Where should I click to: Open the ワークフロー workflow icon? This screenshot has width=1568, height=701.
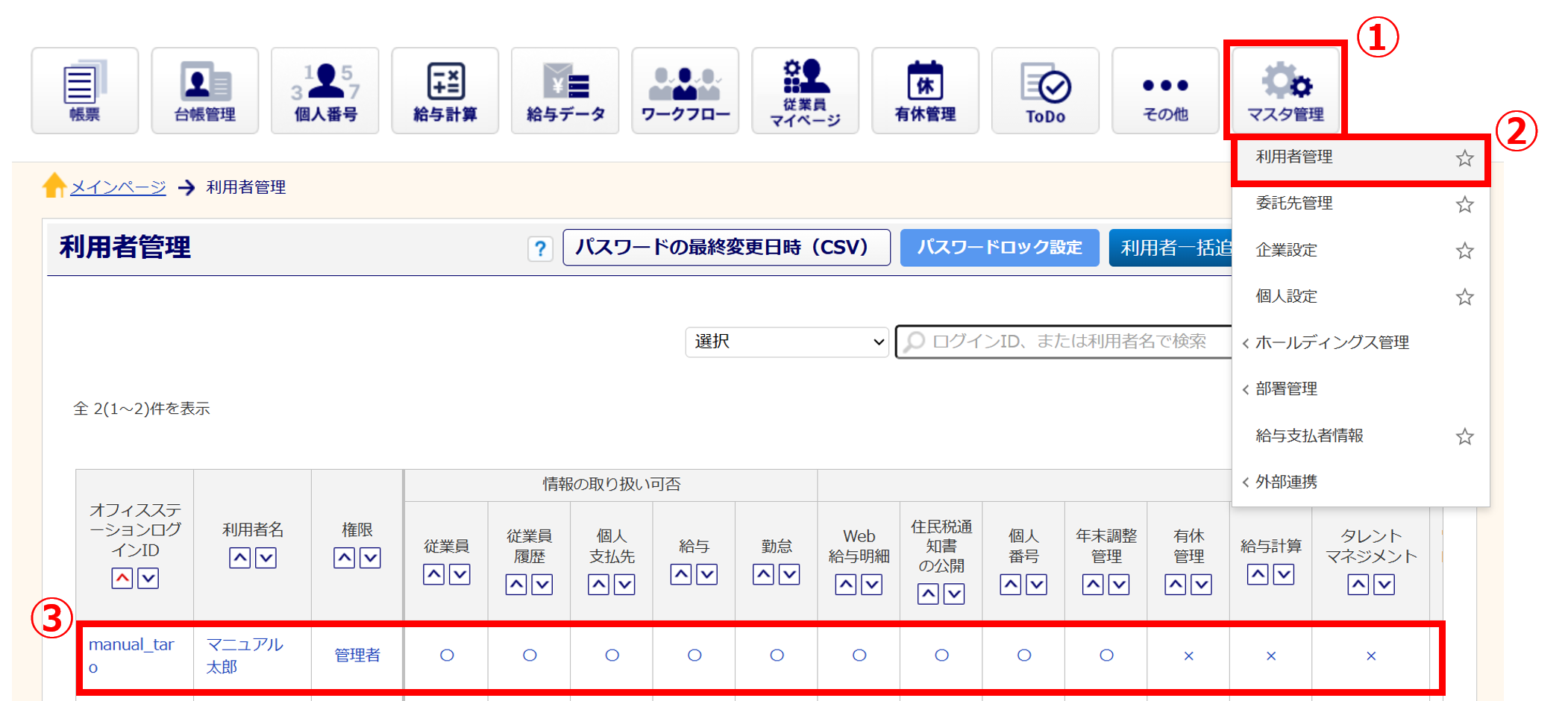(x=685, y=90)
